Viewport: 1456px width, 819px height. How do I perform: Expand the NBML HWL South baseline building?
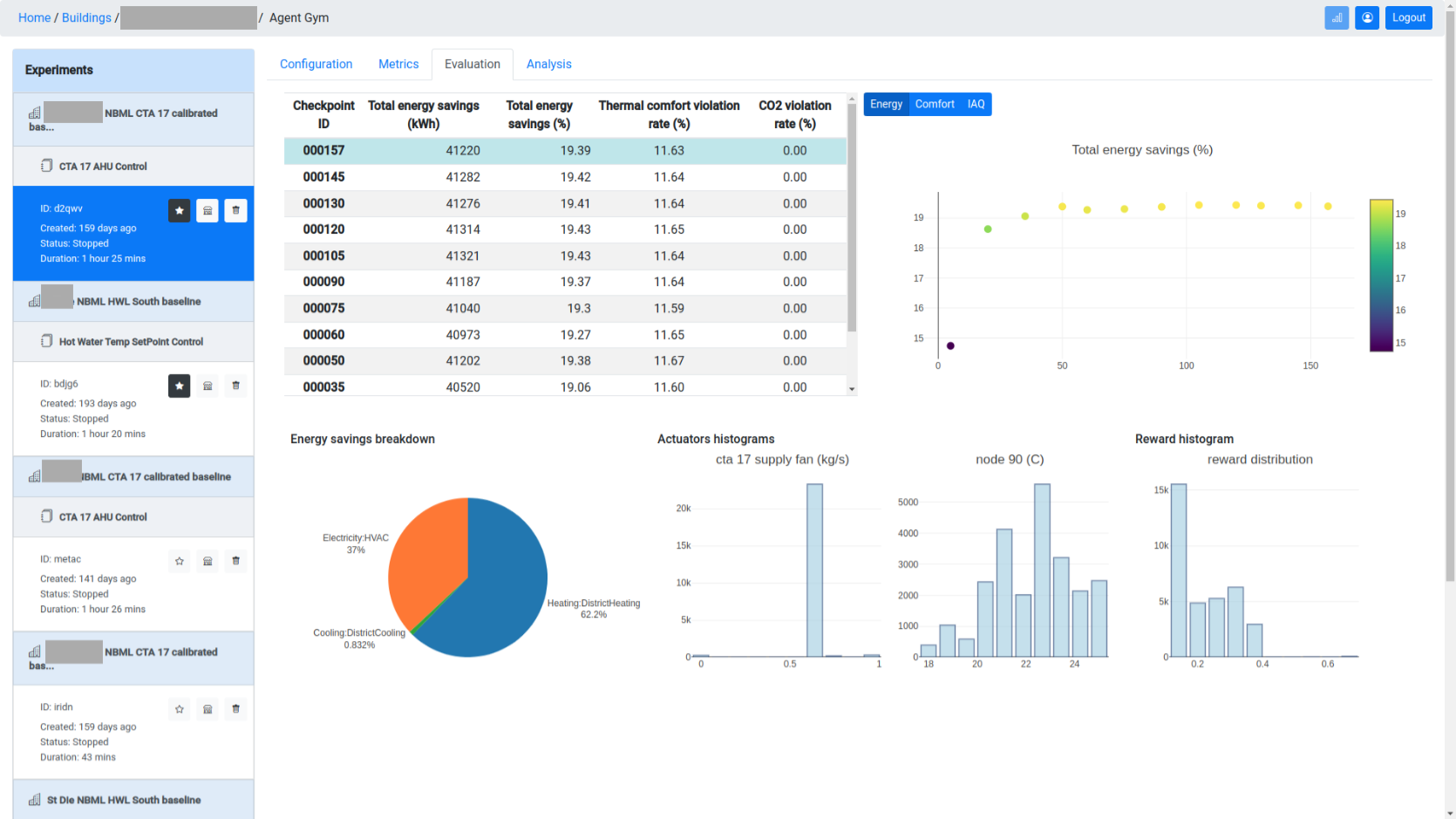(138, 302)
